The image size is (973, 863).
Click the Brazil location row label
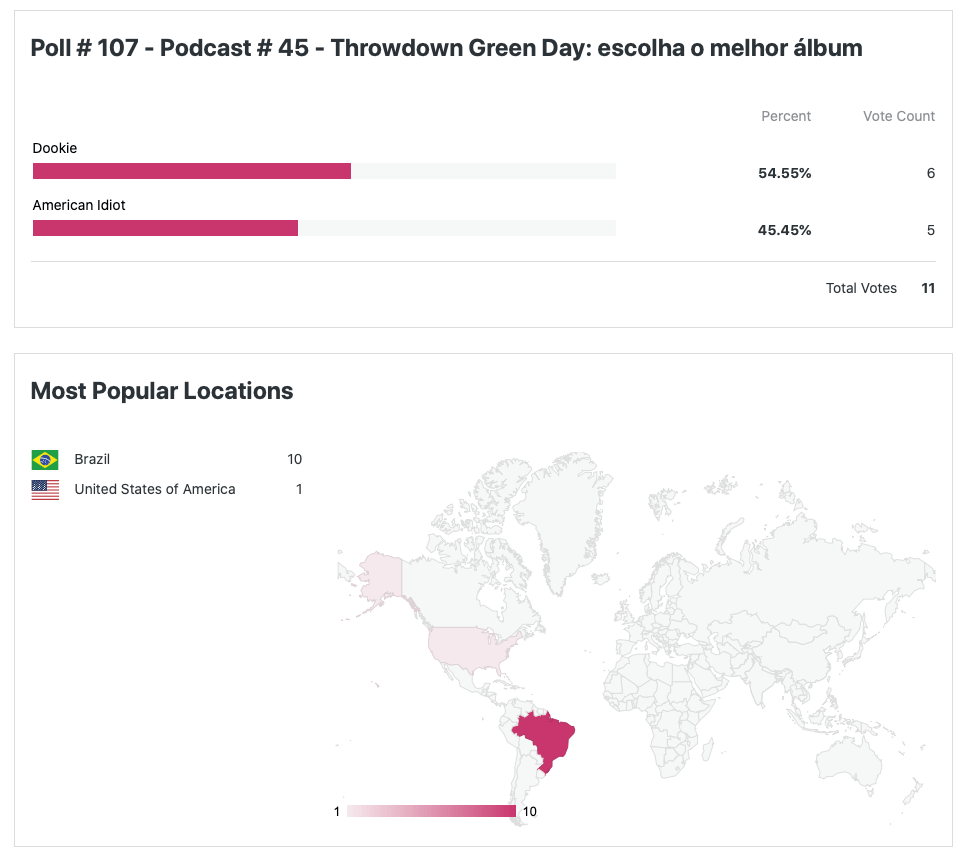(x=92, y=460)
